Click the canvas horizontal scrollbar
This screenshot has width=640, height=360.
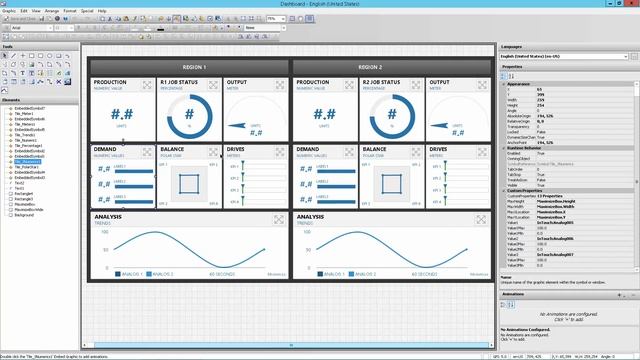(x=291, y=345)
